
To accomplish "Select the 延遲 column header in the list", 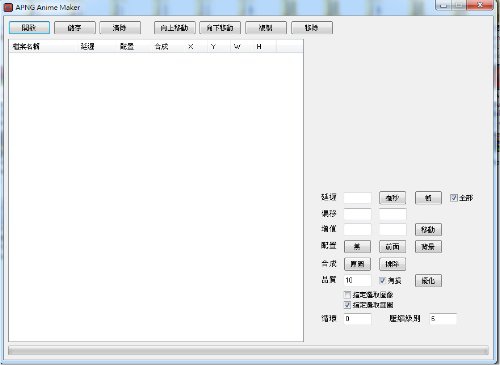I will coord(97,47).
